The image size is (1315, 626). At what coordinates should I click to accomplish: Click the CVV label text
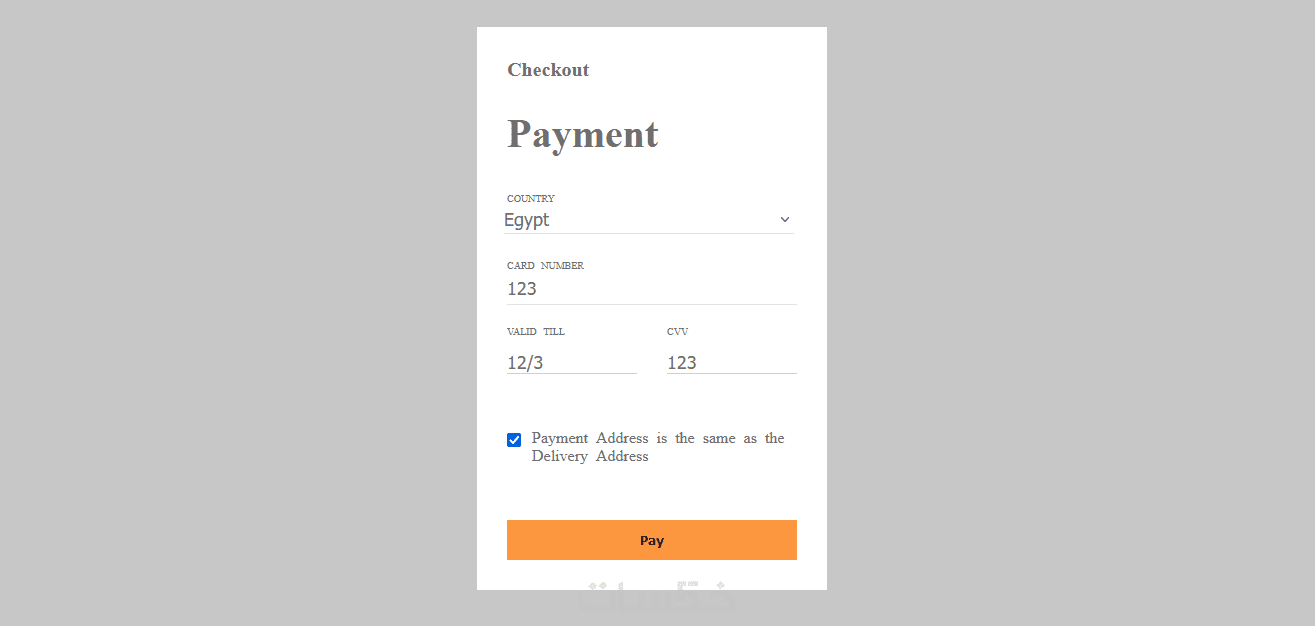(677, 332)
